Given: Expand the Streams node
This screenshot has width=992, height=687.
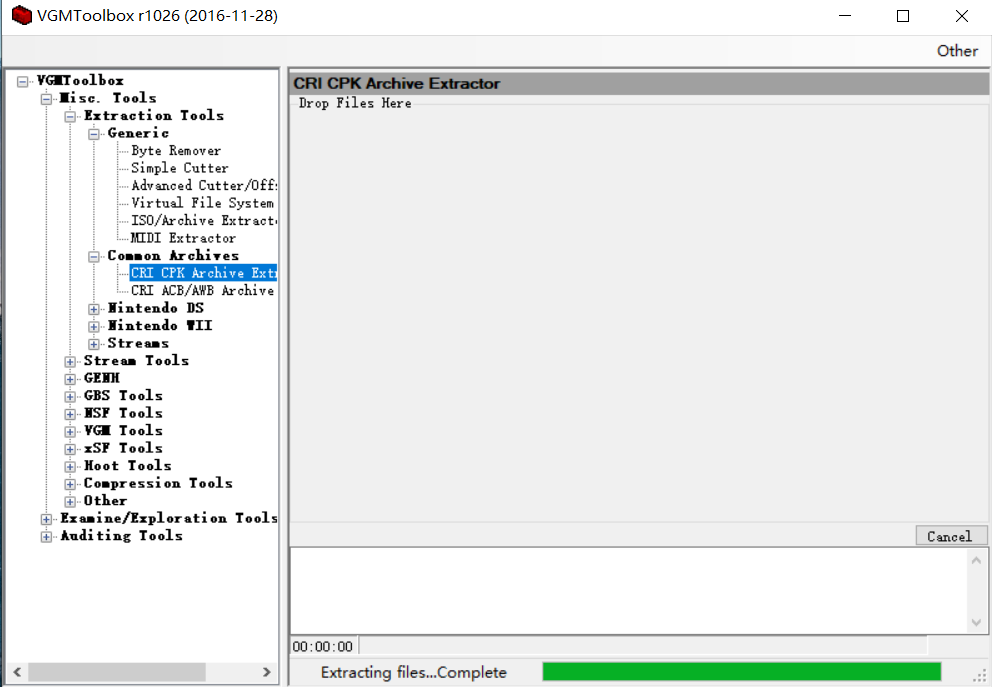Looking at the screenshot, I should (94, 344).
